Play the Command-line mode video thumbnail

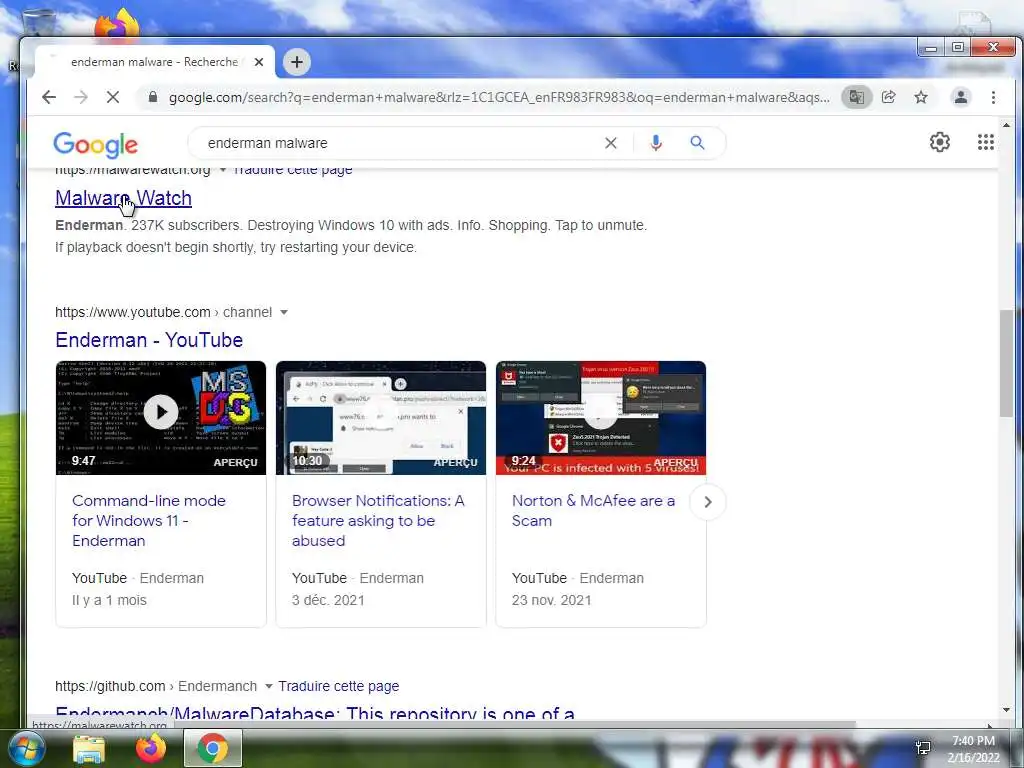point(161,418)
